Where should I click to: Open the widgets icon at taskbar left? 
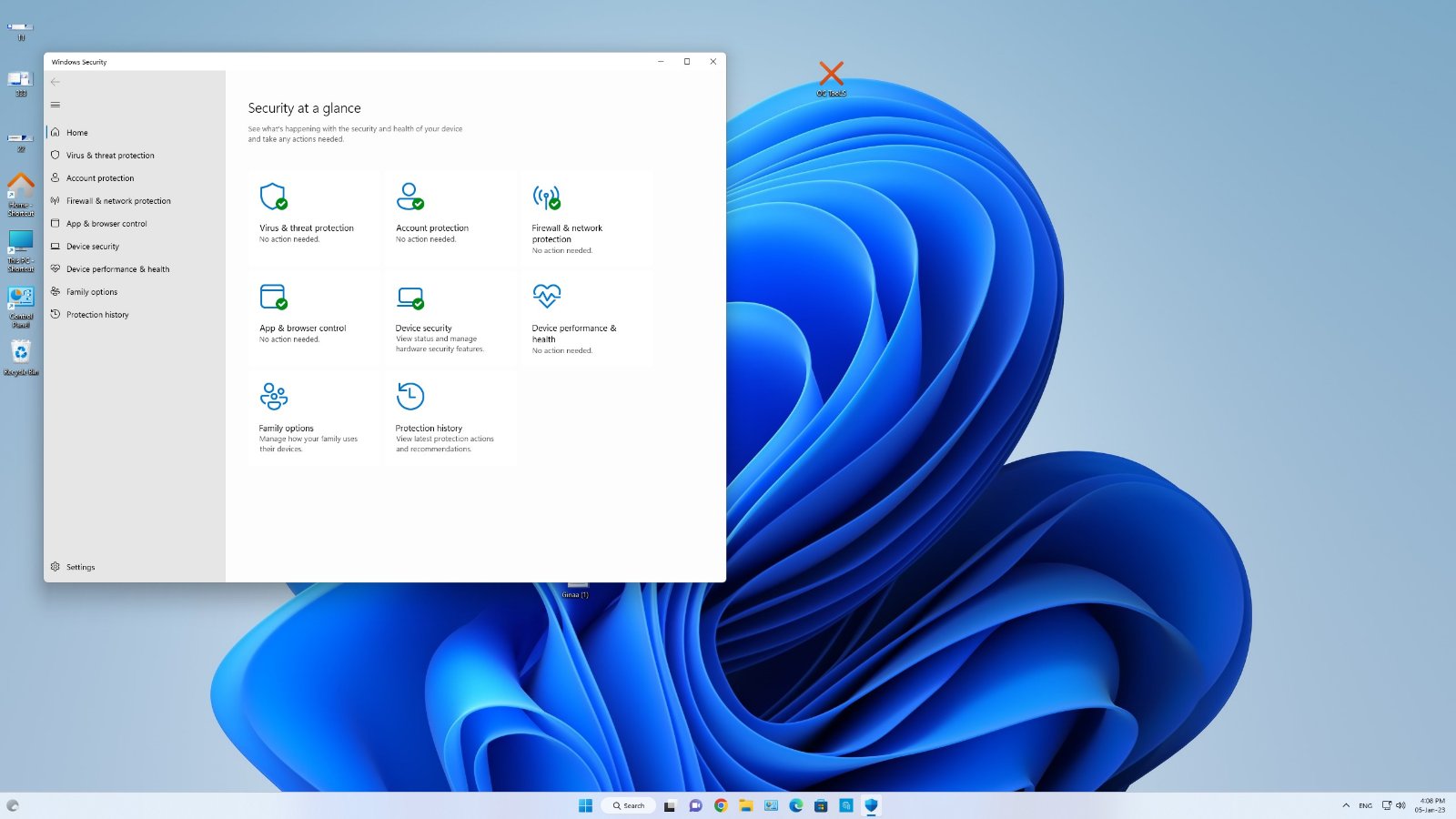[12, 805]
